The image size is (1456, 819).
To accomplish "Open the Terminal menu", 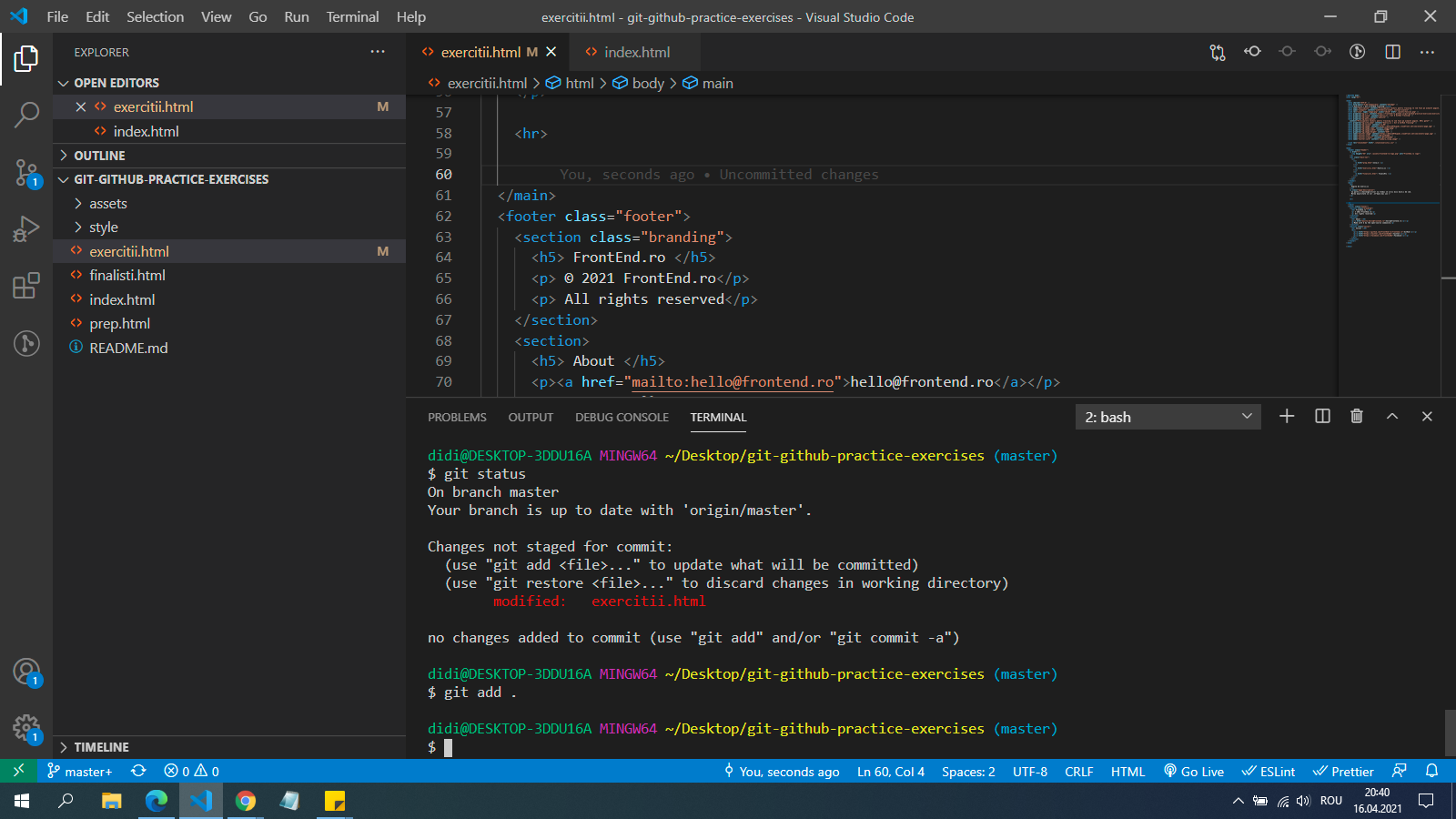I will pos(352,16).
